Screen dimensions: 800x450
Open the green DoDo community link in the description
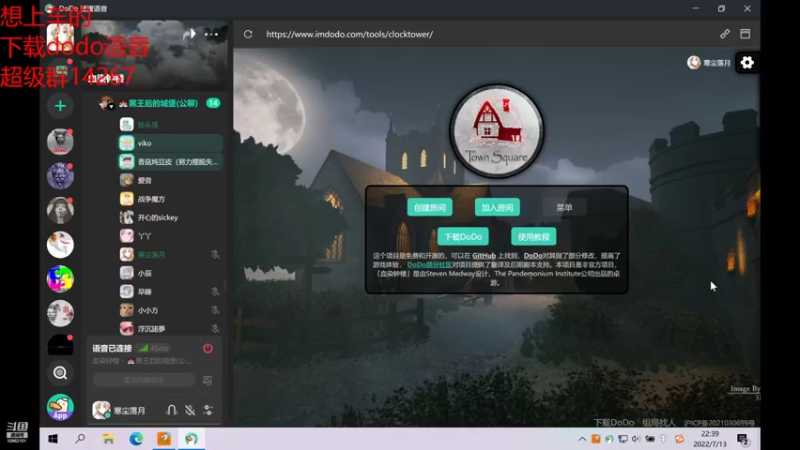click(430, 265)
